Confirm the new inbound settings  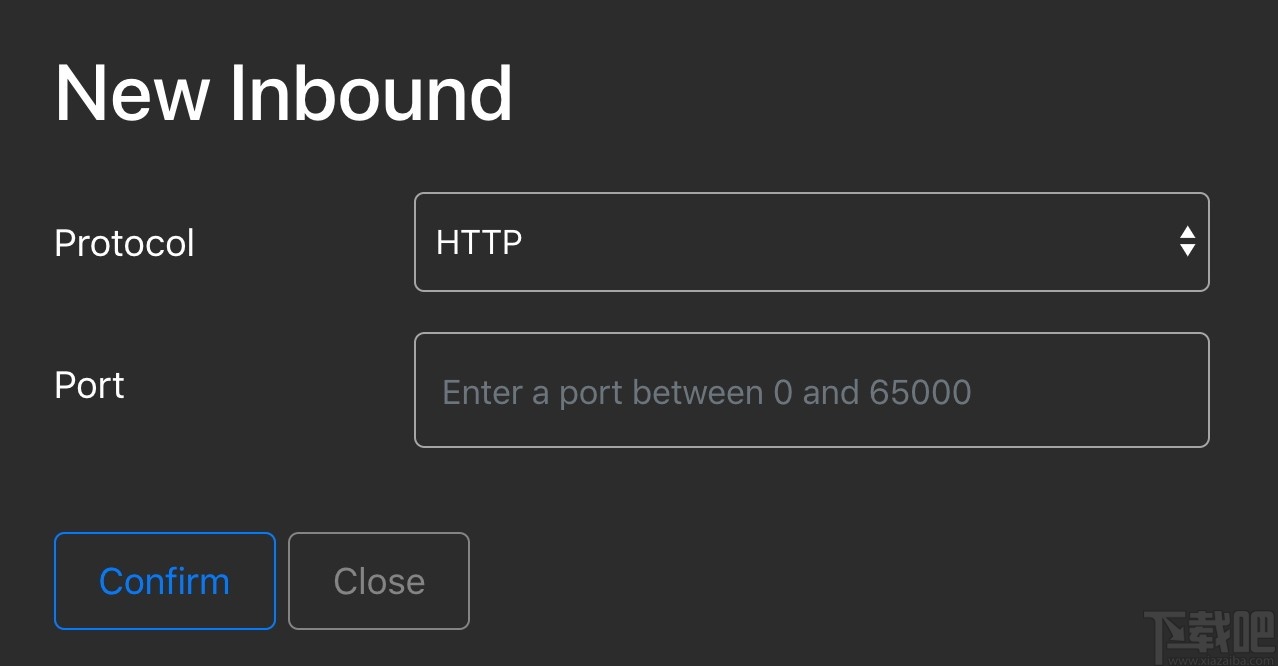164,581
